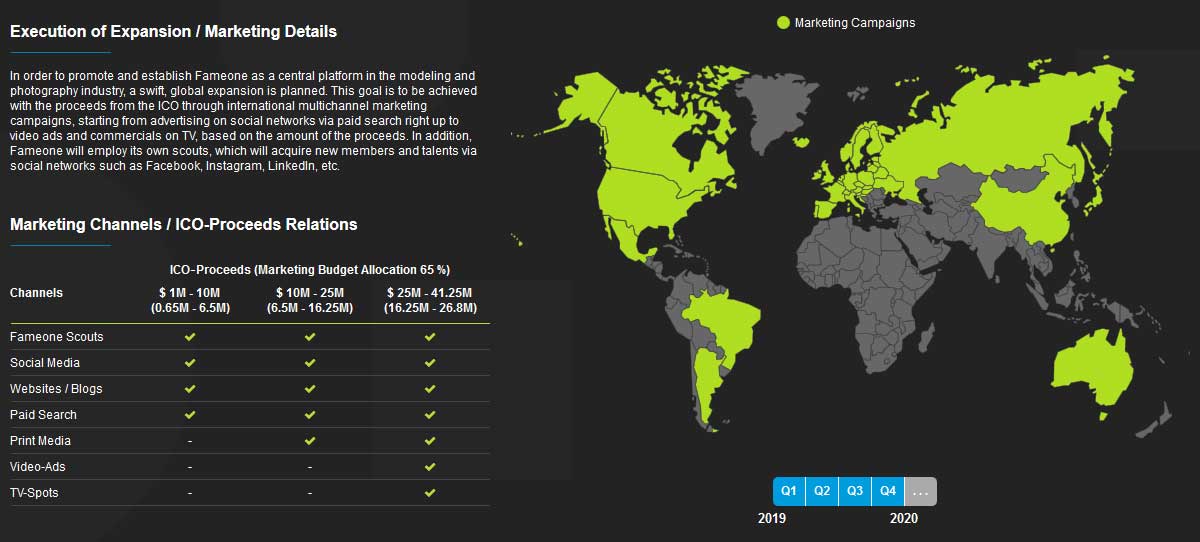Click Fameone Scouts checkmark under $1M - 10M
Screen dimensions: 1200x542
[190, 337]
